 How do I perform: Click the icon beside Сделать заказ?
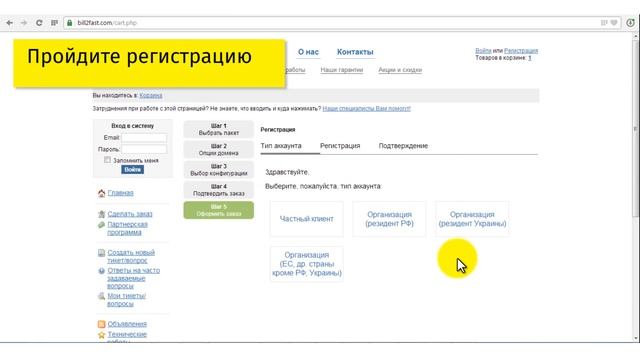[102, 214]
